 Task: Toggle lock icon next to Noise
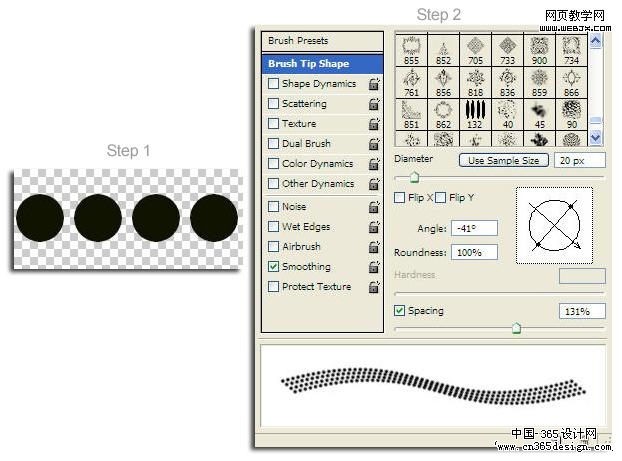374,207
